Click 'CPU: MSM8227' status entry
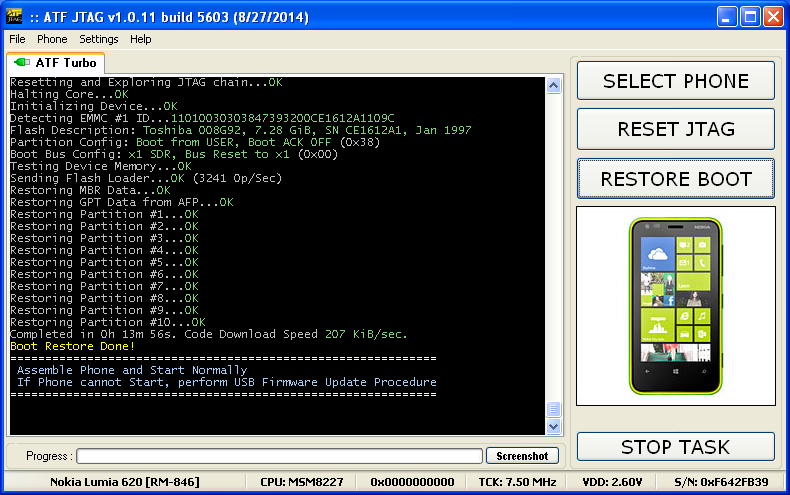Viewport: 790px width, 495px height. click(301, 482)
